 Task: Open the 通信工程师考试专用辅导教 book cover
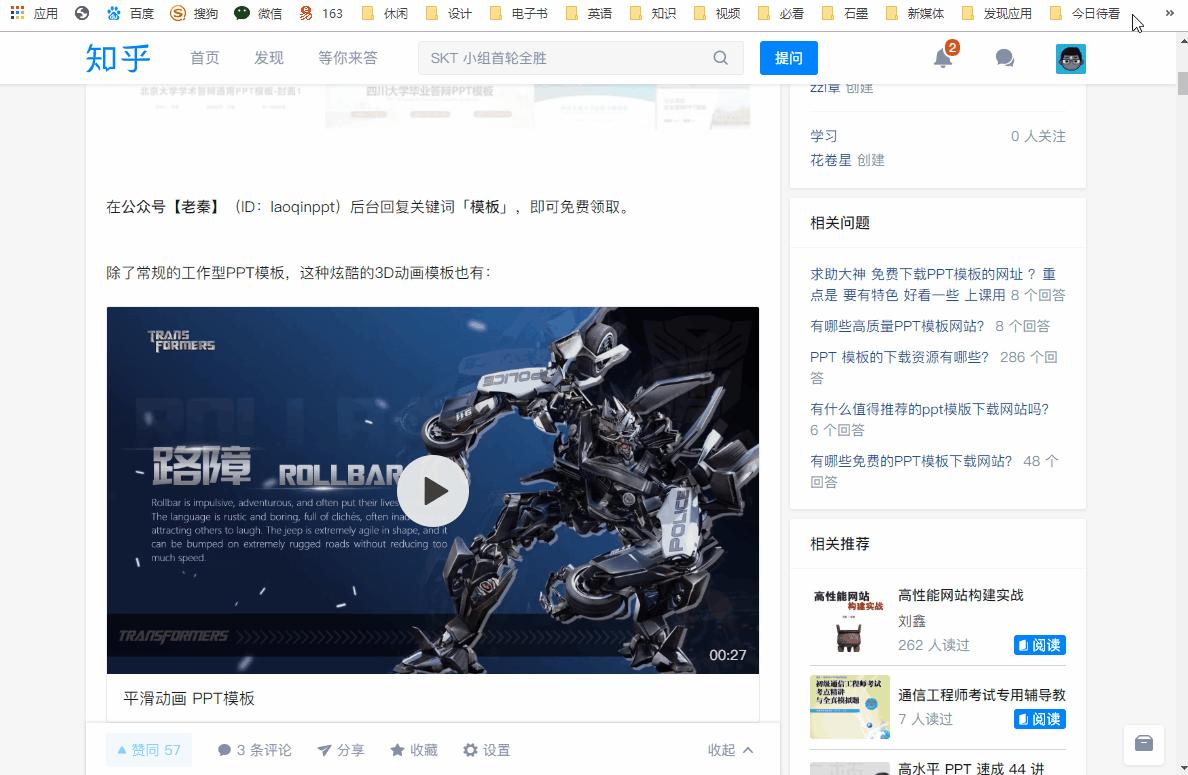tap(849, 707)
